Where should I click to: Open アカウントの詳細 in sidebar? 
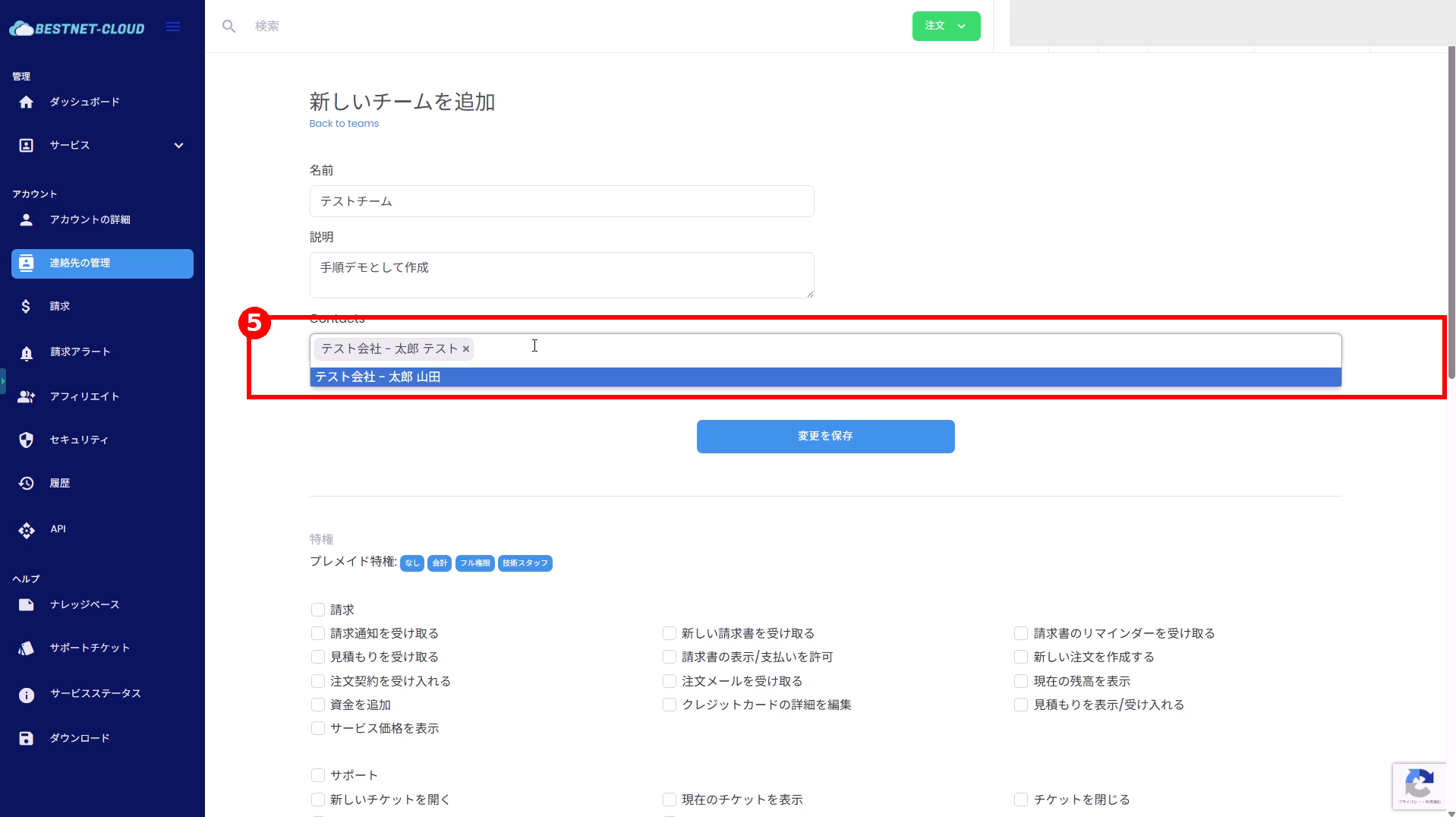tap(90, 219)
